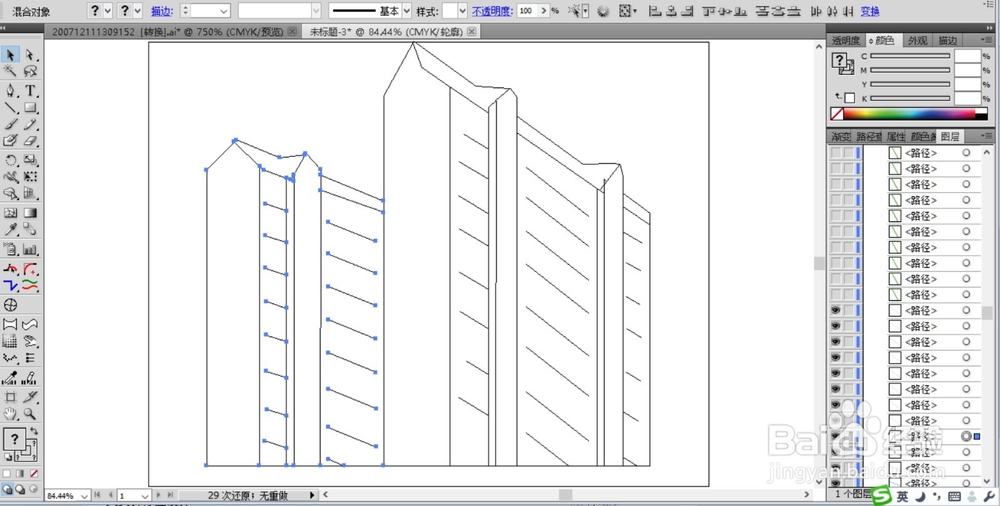Open the fill color dropdown in the control bar
This screenshot has width=1000, height=506.
pyautogui.click(x=107, y=10)
